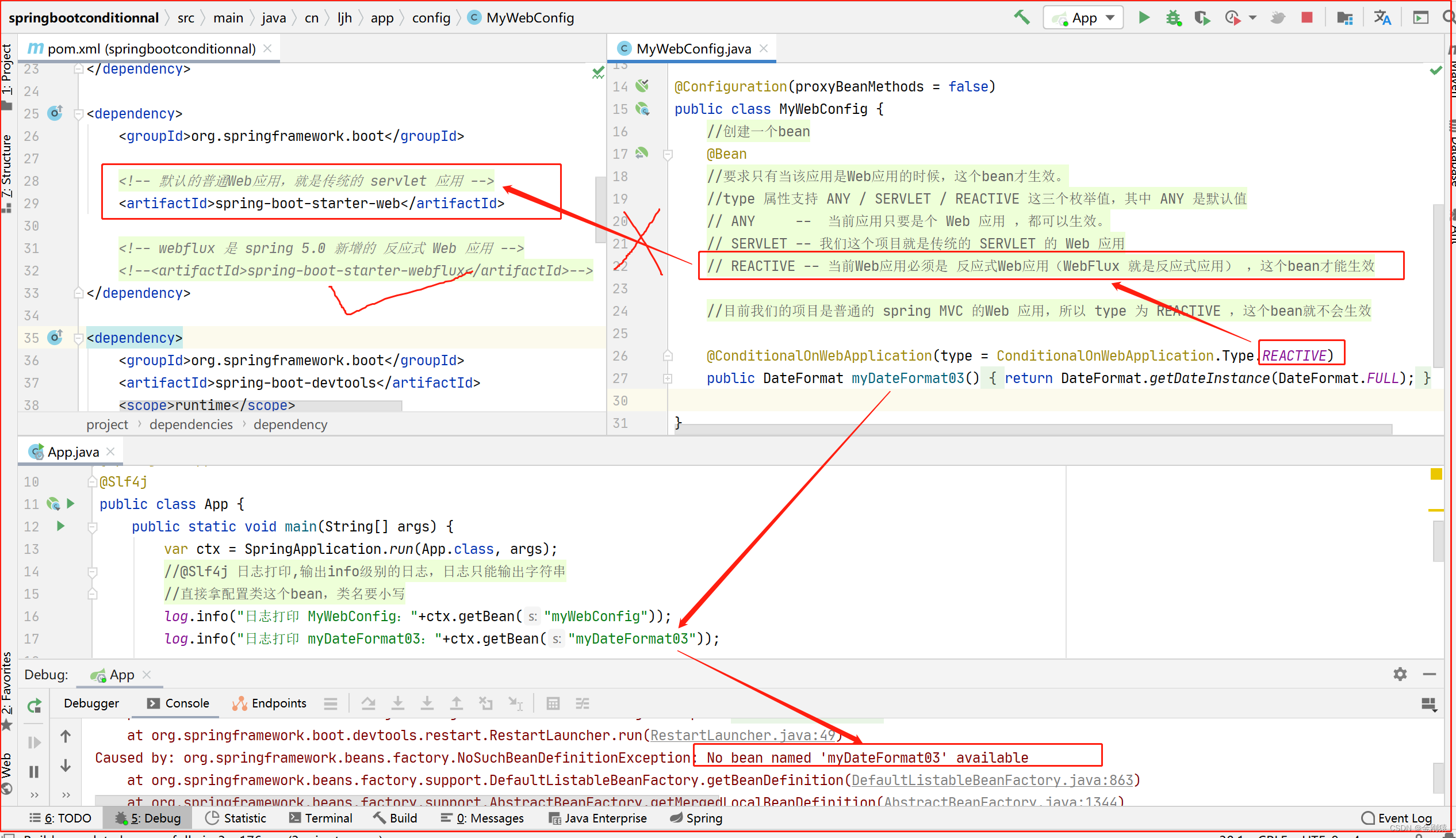This screenshot has width=1456, height=838.
Task: Click the Rerun App icon in Debug panel
Action: tap(35, 706)
